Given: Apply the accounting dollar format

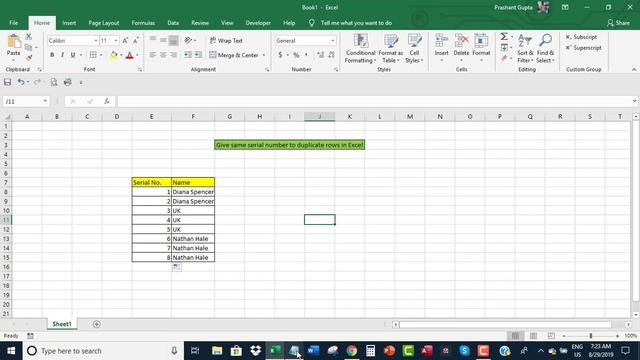Looking at the screenshot, I should 280,55.
